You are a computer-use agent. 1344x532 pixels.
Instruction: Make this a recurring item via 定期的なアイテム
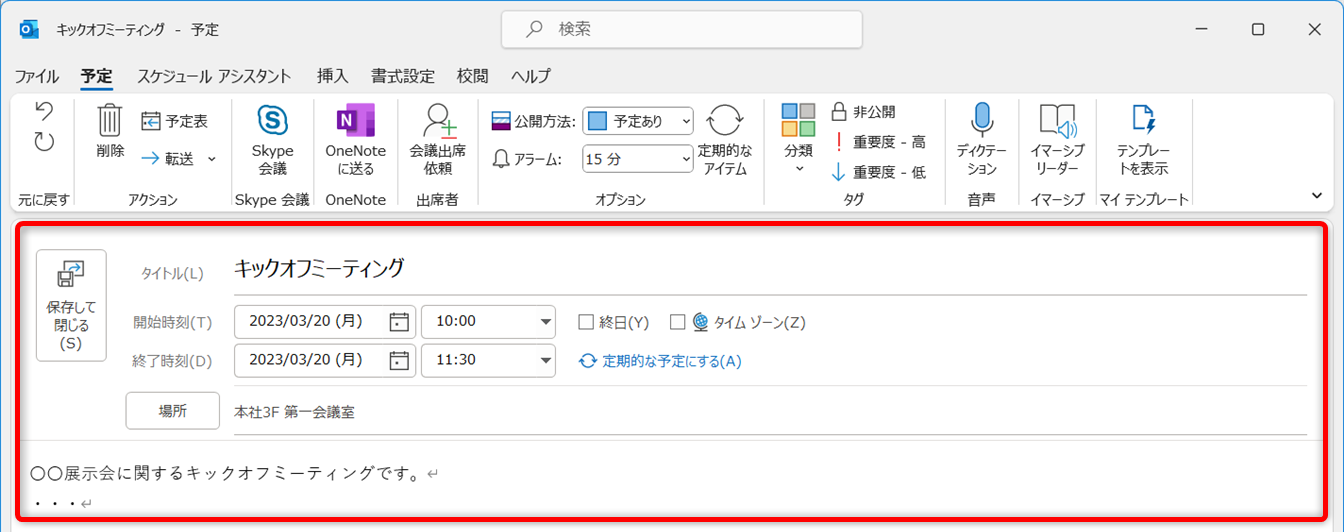724,122
